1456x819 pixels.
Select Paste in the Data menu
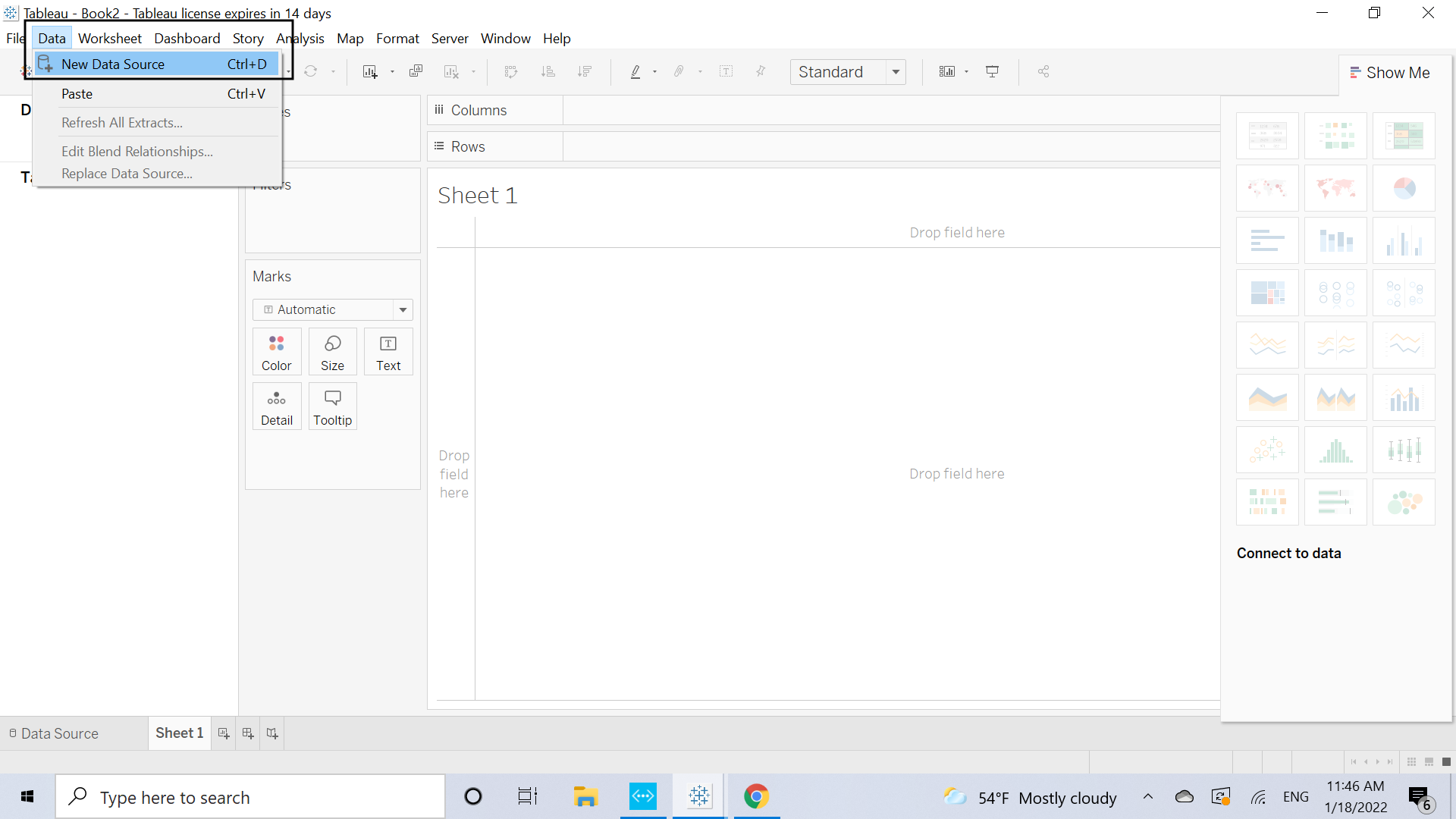[x=157, y=94]
